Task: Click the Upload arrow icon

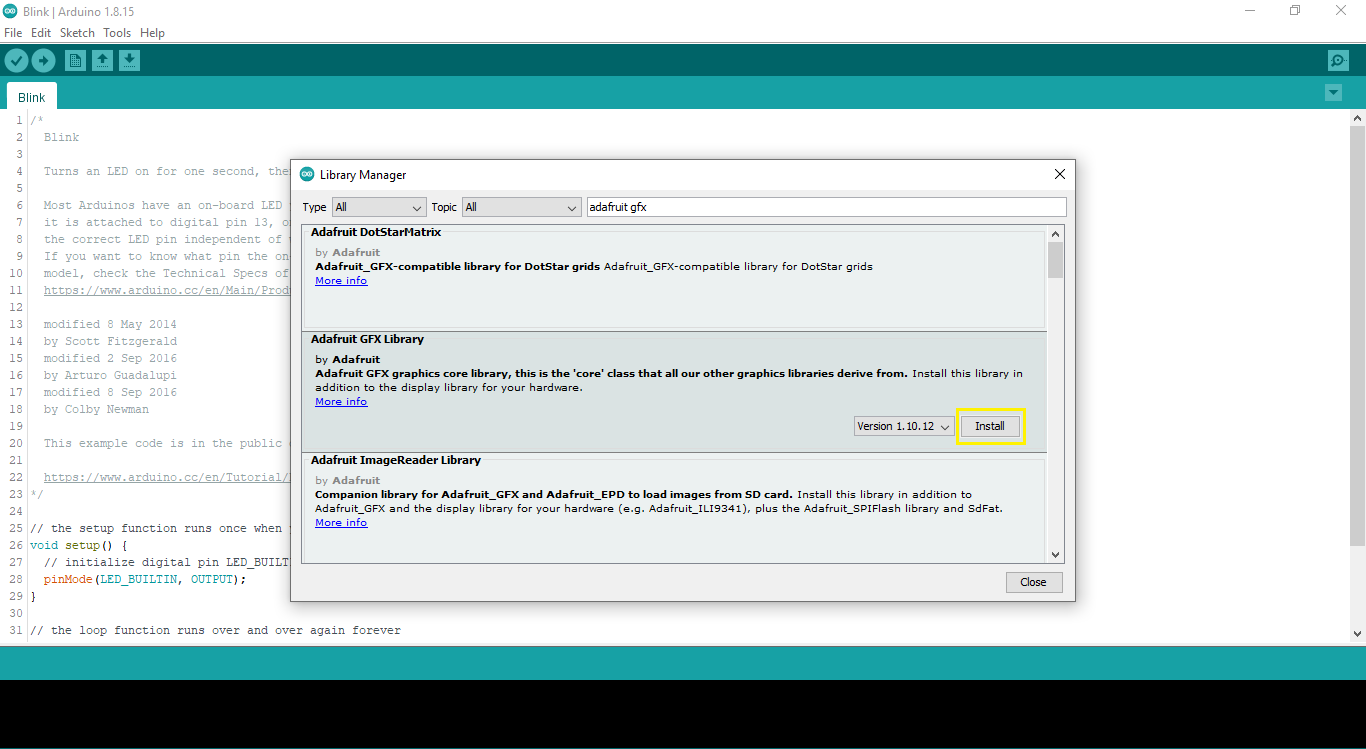Action: click(43, 61)
